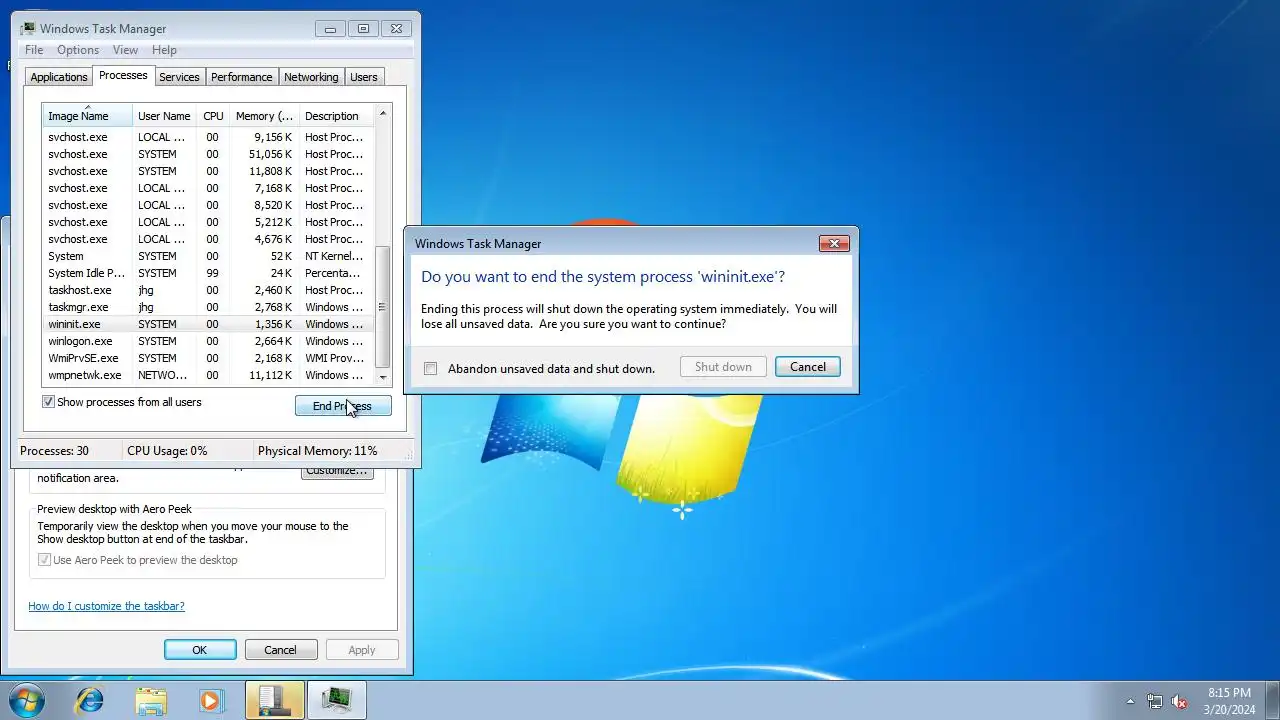Sort by the User Name column header
The image size is (1280, 720).
click(x=164, y=115)
